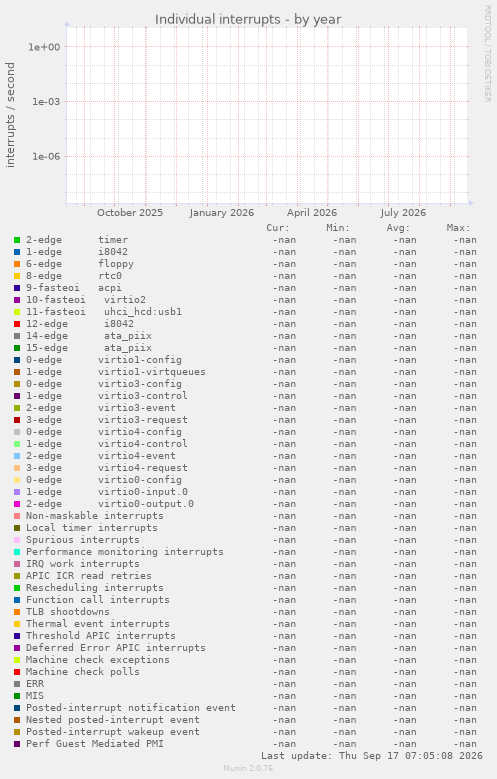Click the 'Last update' timestamp text

pyautogui.click(x=372, y=756)
